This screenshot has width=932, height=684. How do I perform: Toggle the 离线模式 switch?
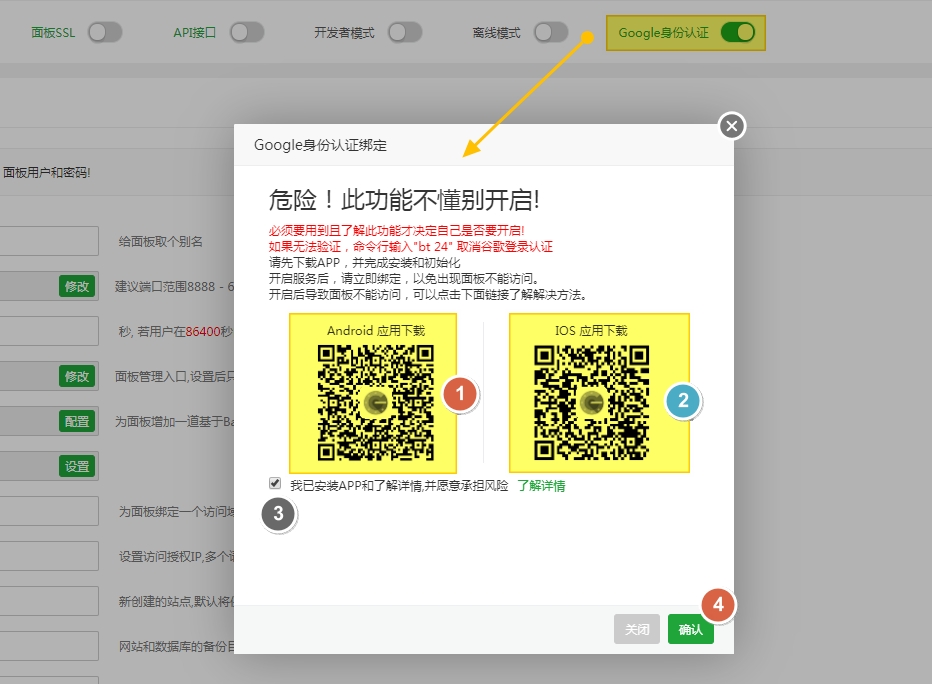(x=551, y=32)
